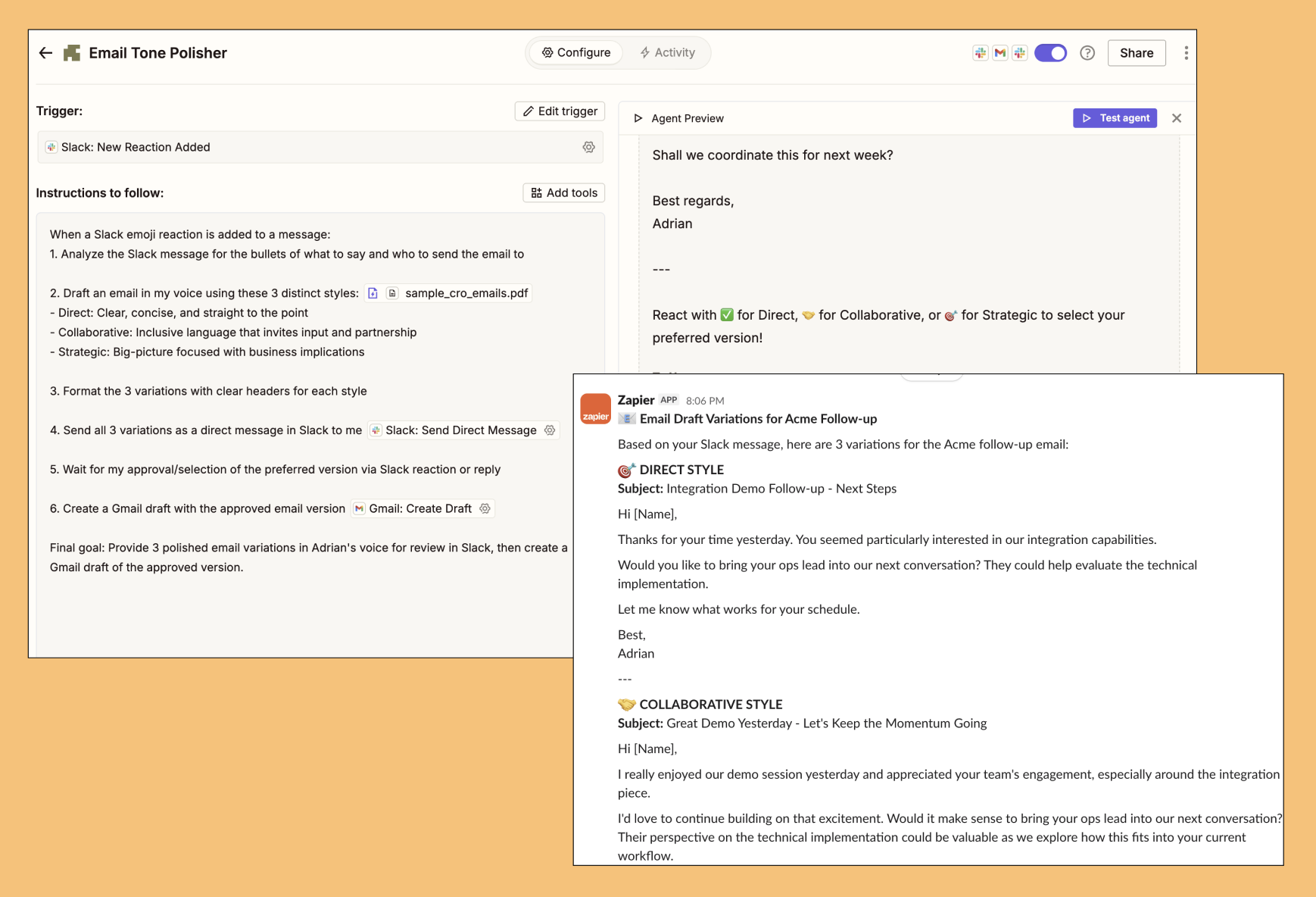The image size is (1316, 897).
Task: Open settings gear for Slack Send Direct Message
Action: [550, 430]
